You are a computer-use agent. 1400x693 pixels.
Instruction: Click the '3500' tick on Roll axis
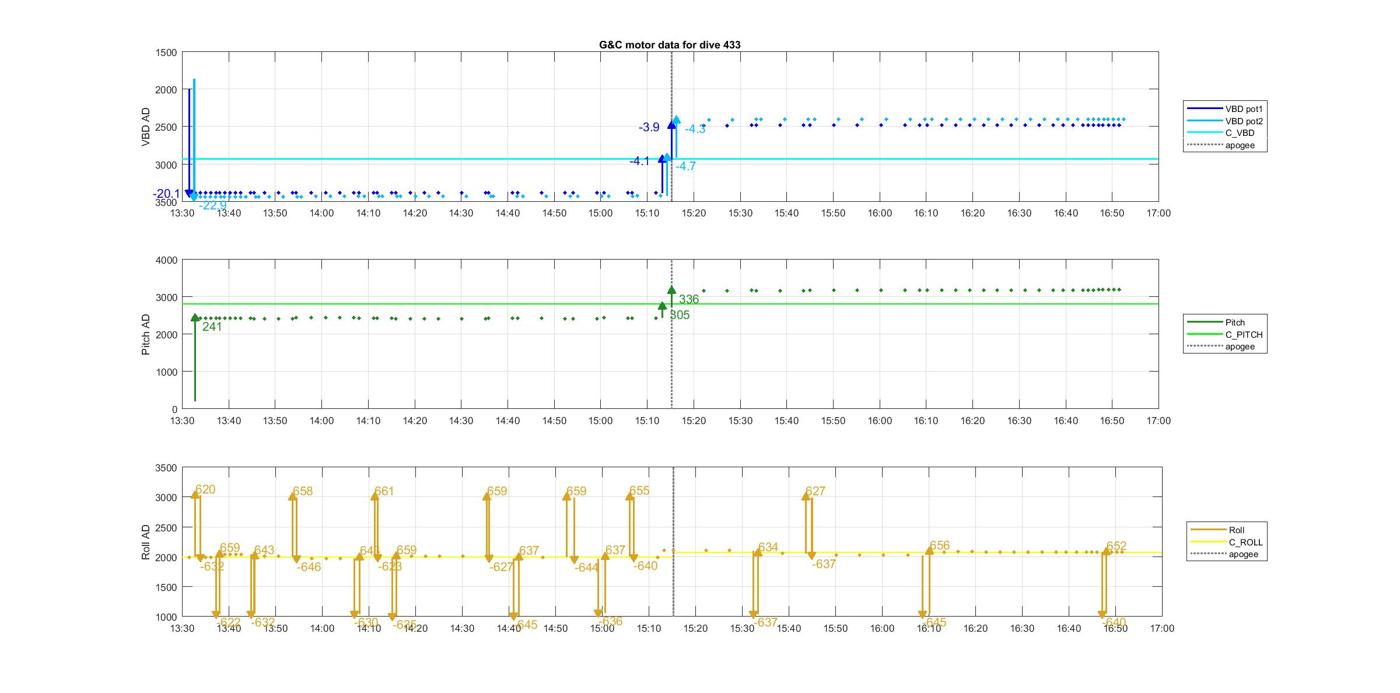[x=166, y=468]
